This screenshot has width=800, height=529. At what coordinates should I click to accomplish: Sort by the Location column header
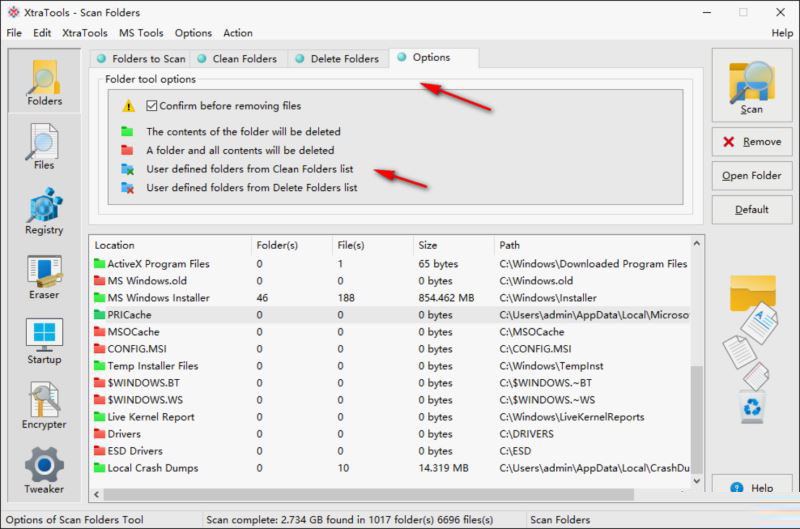click(x=170, y=245)
